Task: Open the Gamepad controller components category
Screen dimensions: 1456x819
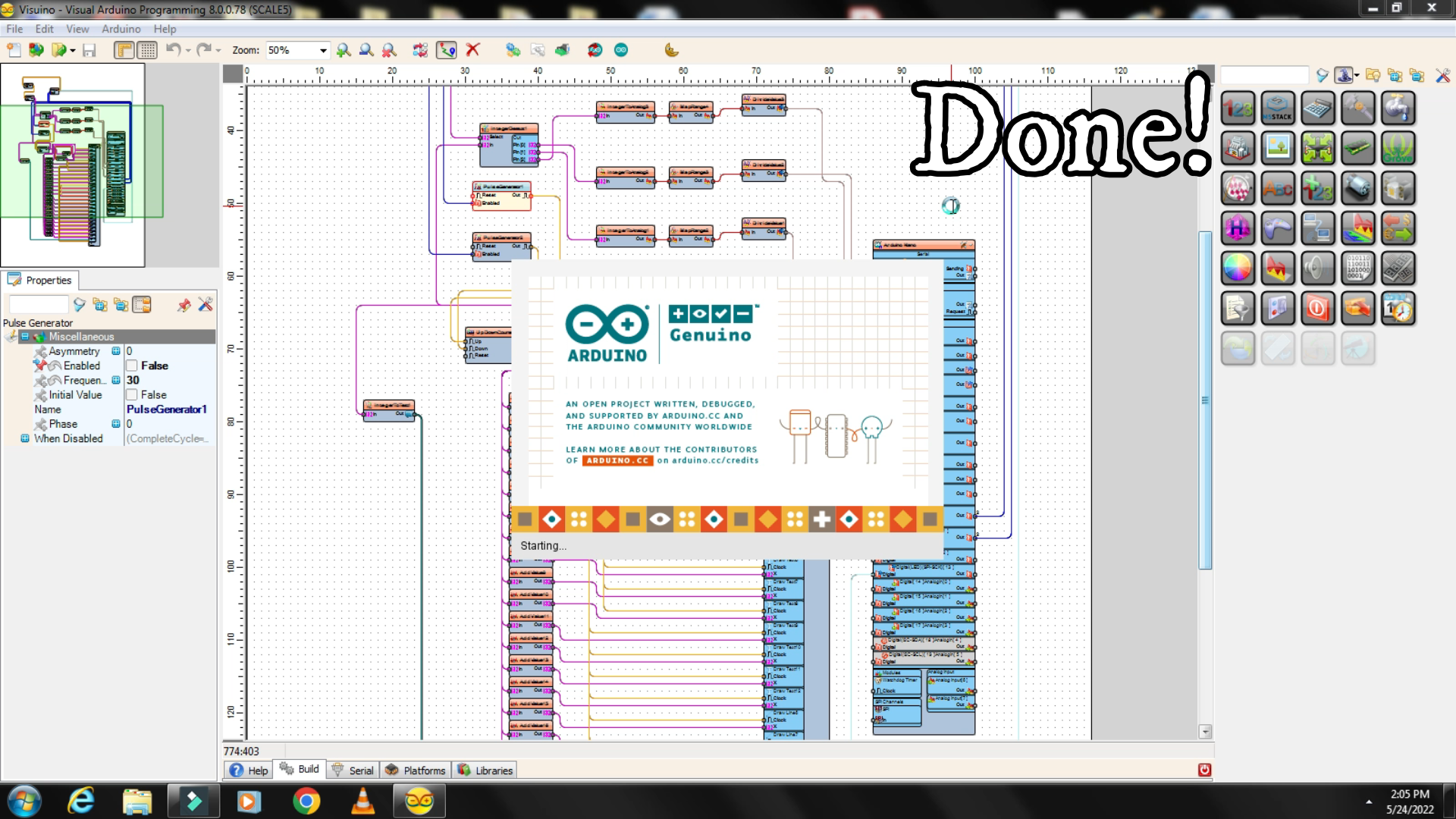Action: (x=1278, y=229)
